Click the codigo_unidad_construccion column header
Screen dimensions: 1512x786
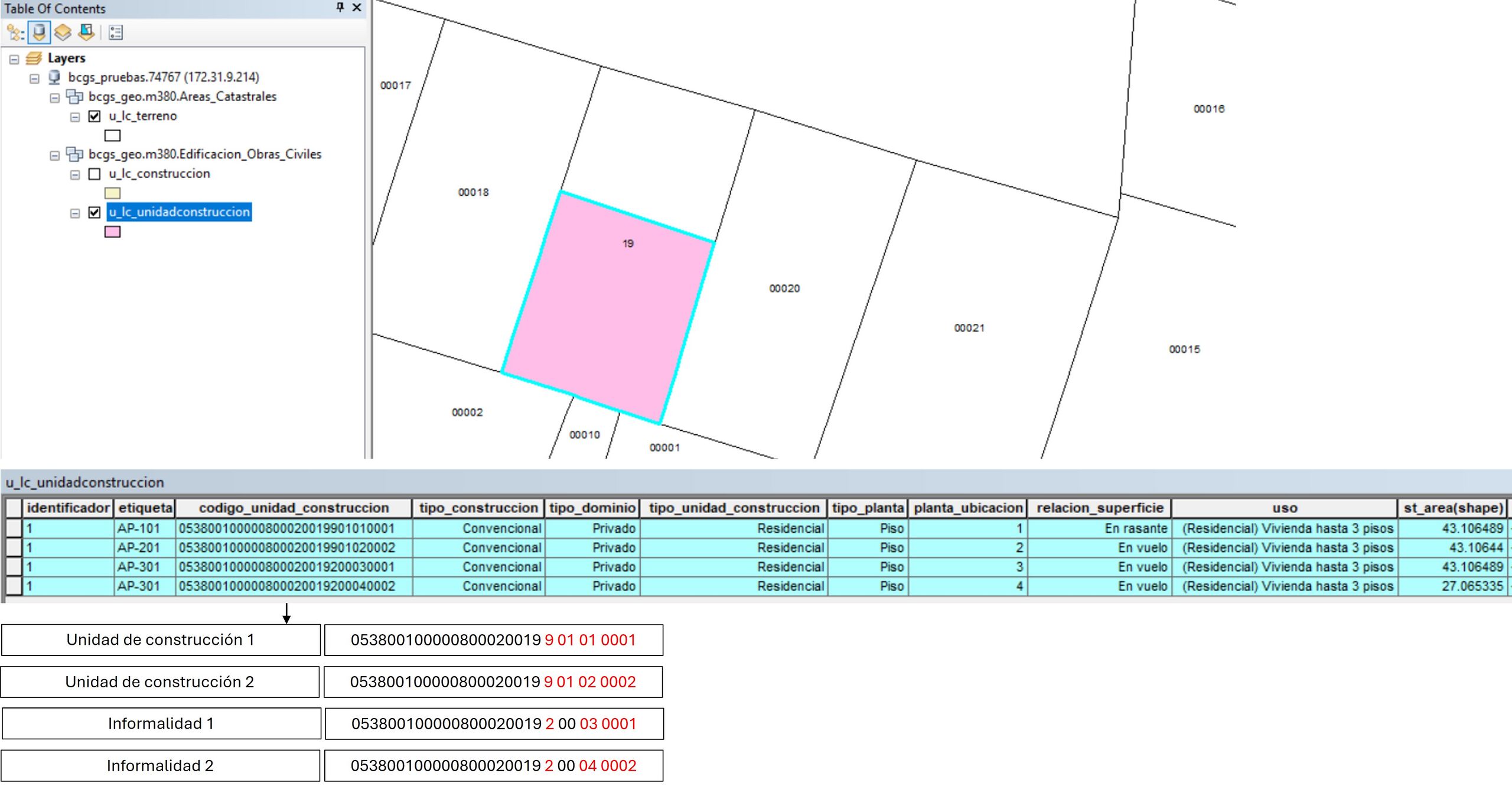[294, 508]
